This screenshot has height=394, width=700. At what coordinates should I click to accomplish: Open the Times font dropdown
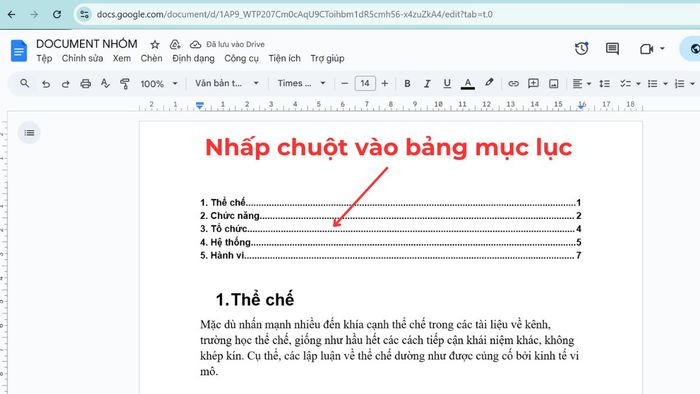[301, 83]
